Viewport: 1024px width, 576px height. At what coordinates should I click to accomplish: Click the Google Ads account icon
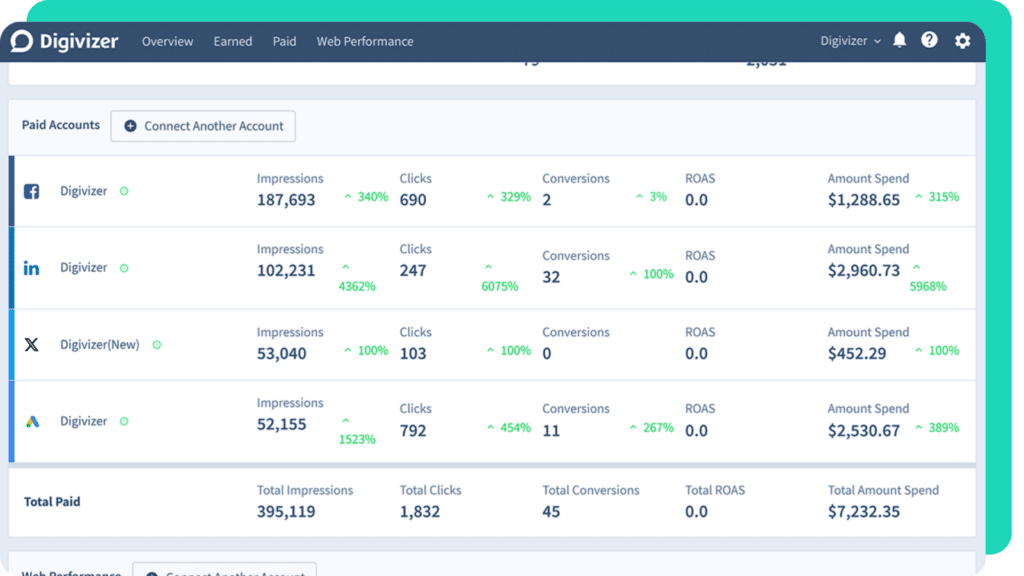pos(32,422)
